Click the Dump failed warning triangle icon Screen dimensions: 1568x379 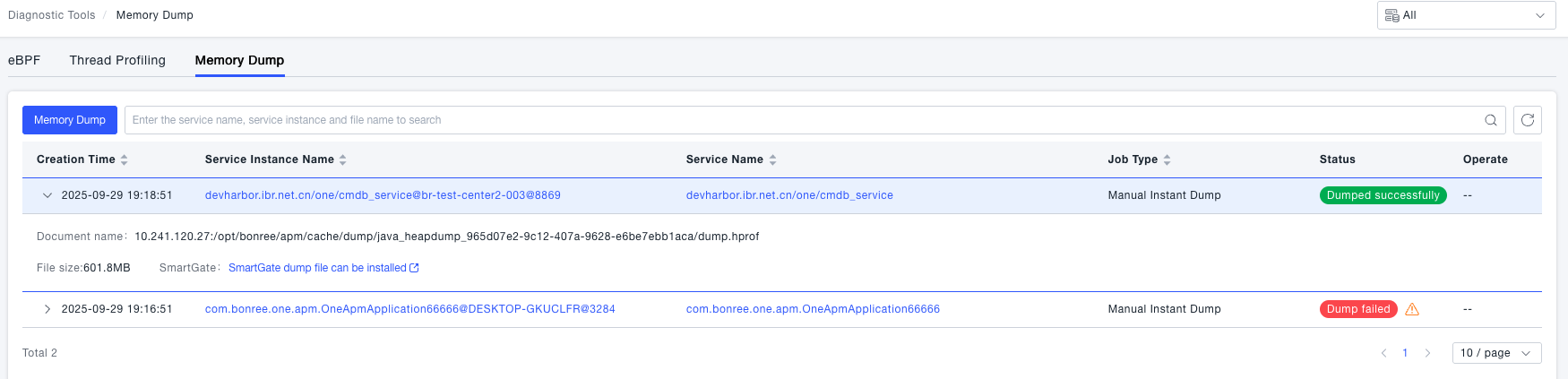(x=1412, y=309)
